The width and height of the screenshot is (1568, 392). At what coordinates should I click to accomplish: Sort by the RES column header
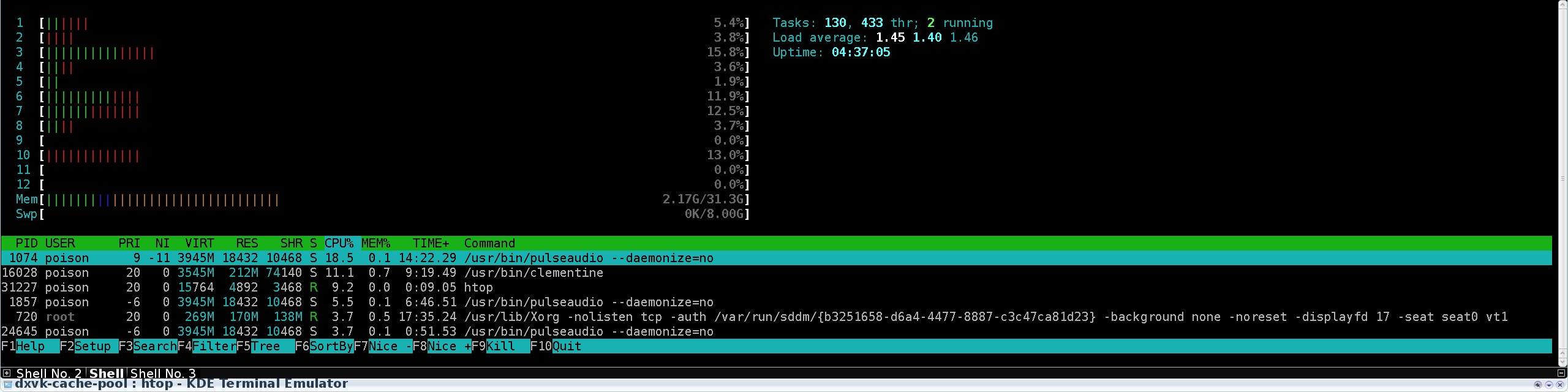tap(247, 243)
